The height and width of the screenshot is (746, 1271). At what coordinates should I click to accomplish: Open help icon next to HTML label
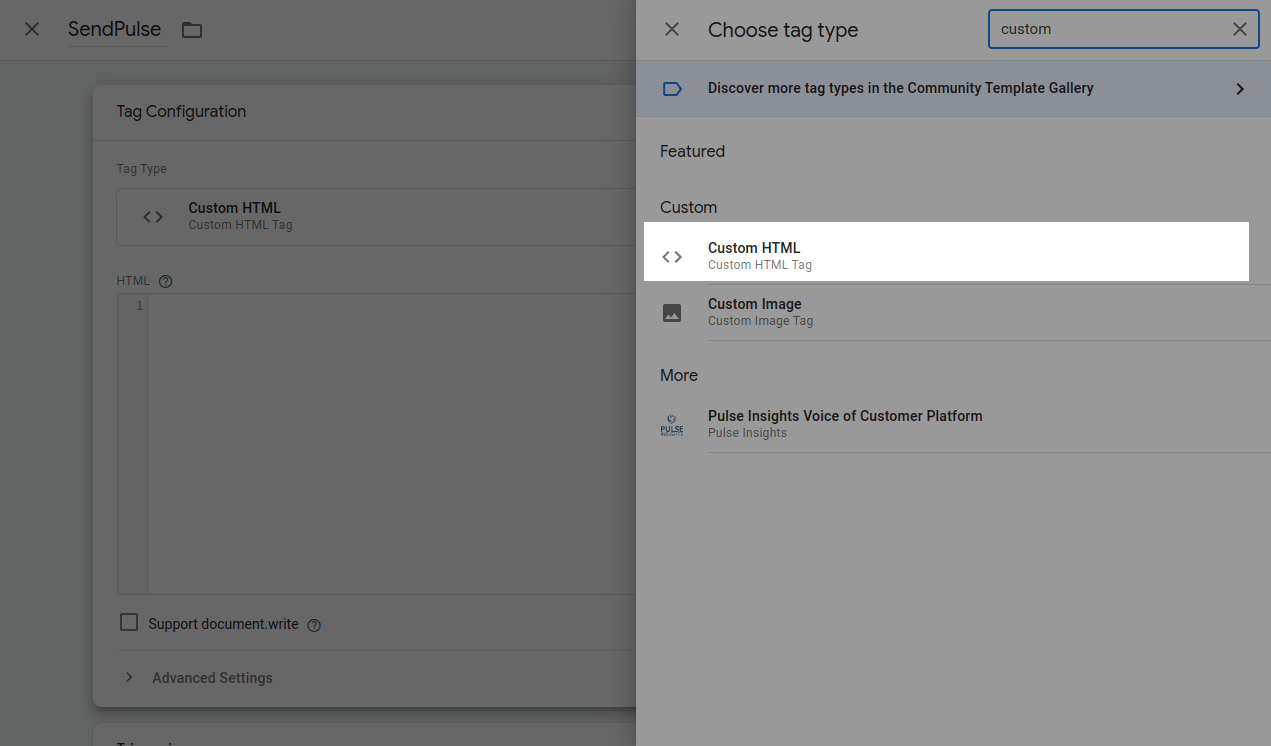166,281
